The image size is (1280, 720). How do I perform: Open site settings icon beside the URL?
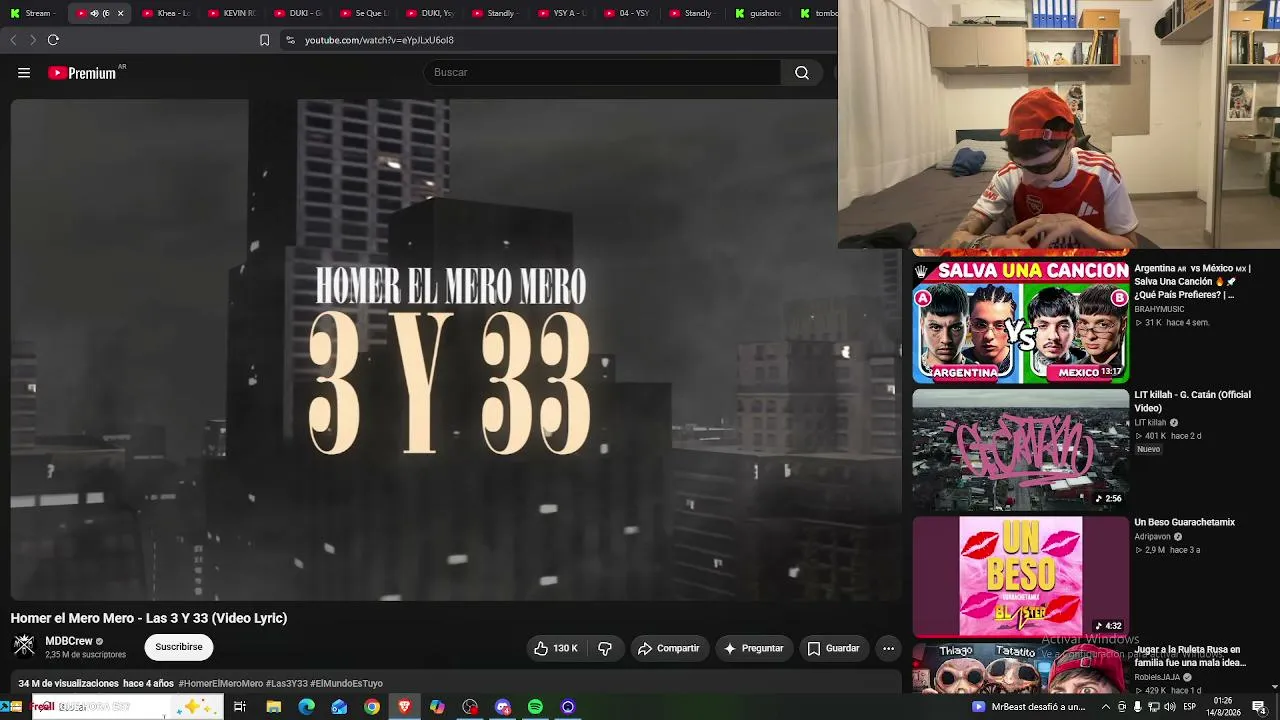290,40
